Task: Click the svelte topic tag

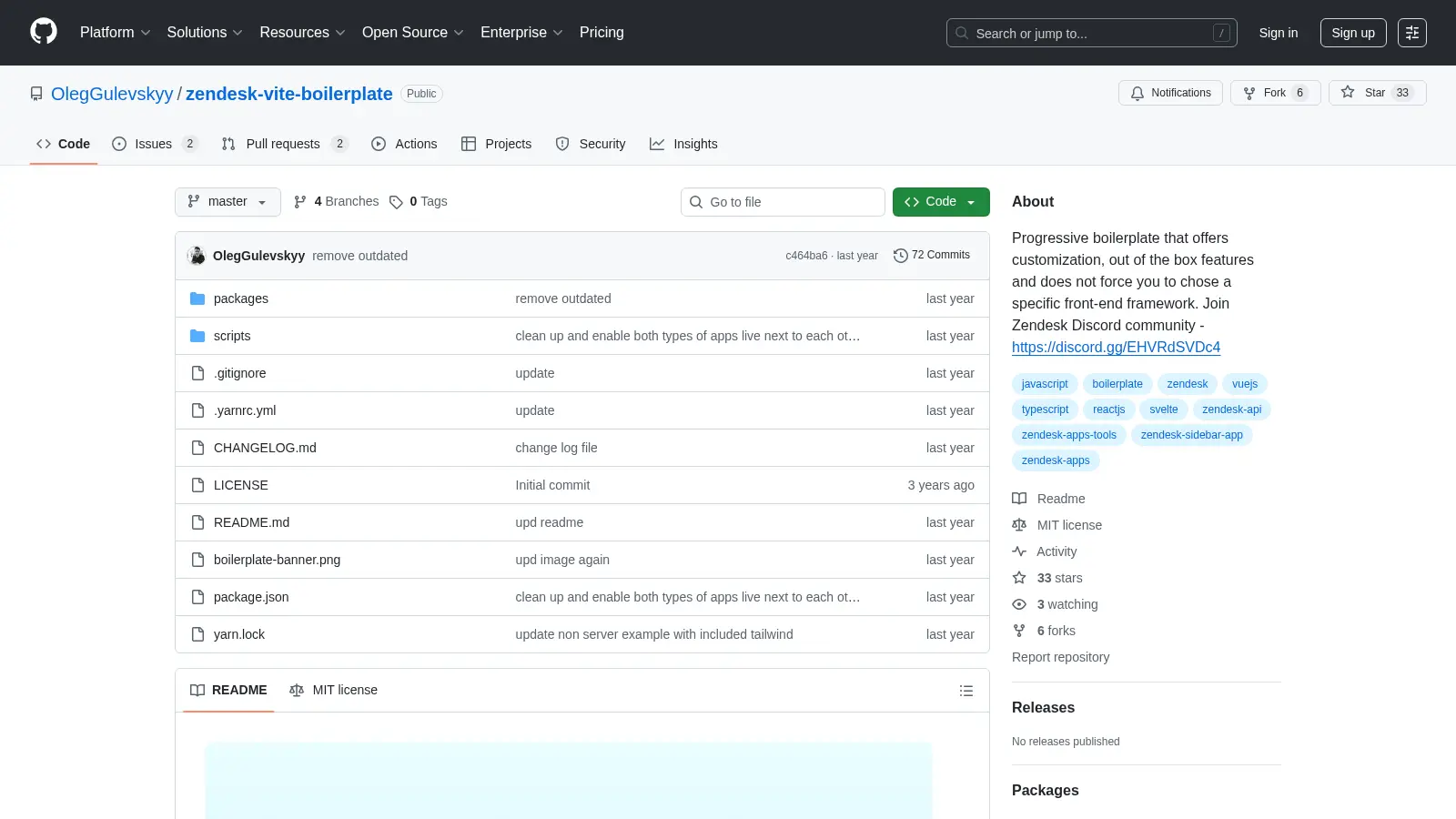Action: click(x=1163, y=409)
